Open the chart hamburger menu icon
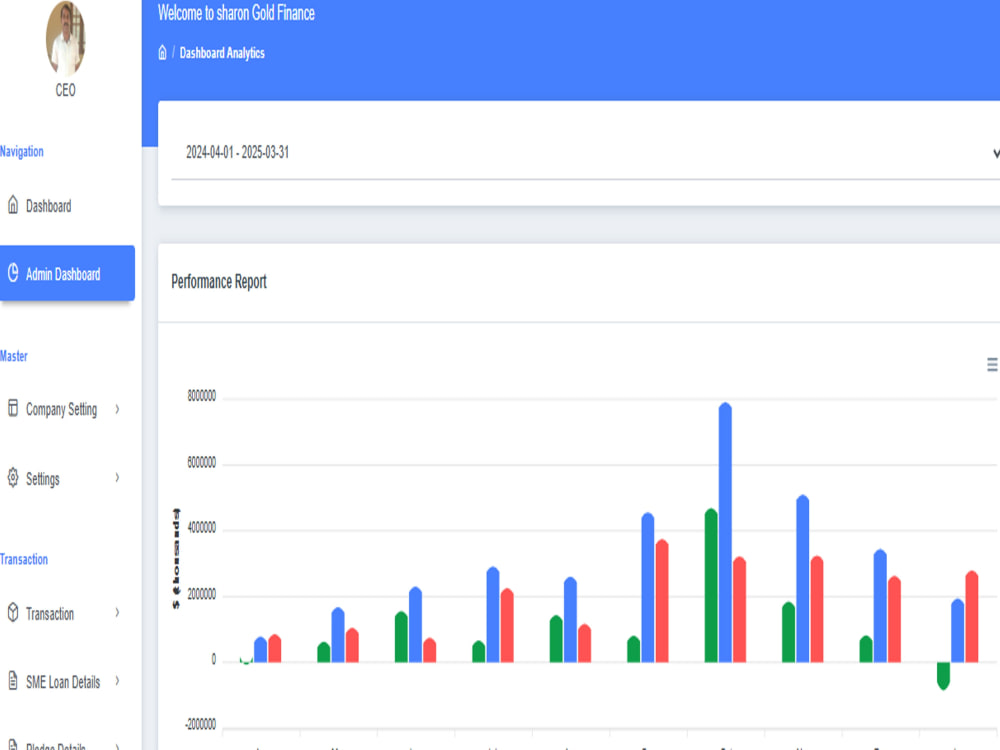 (992, 365)
